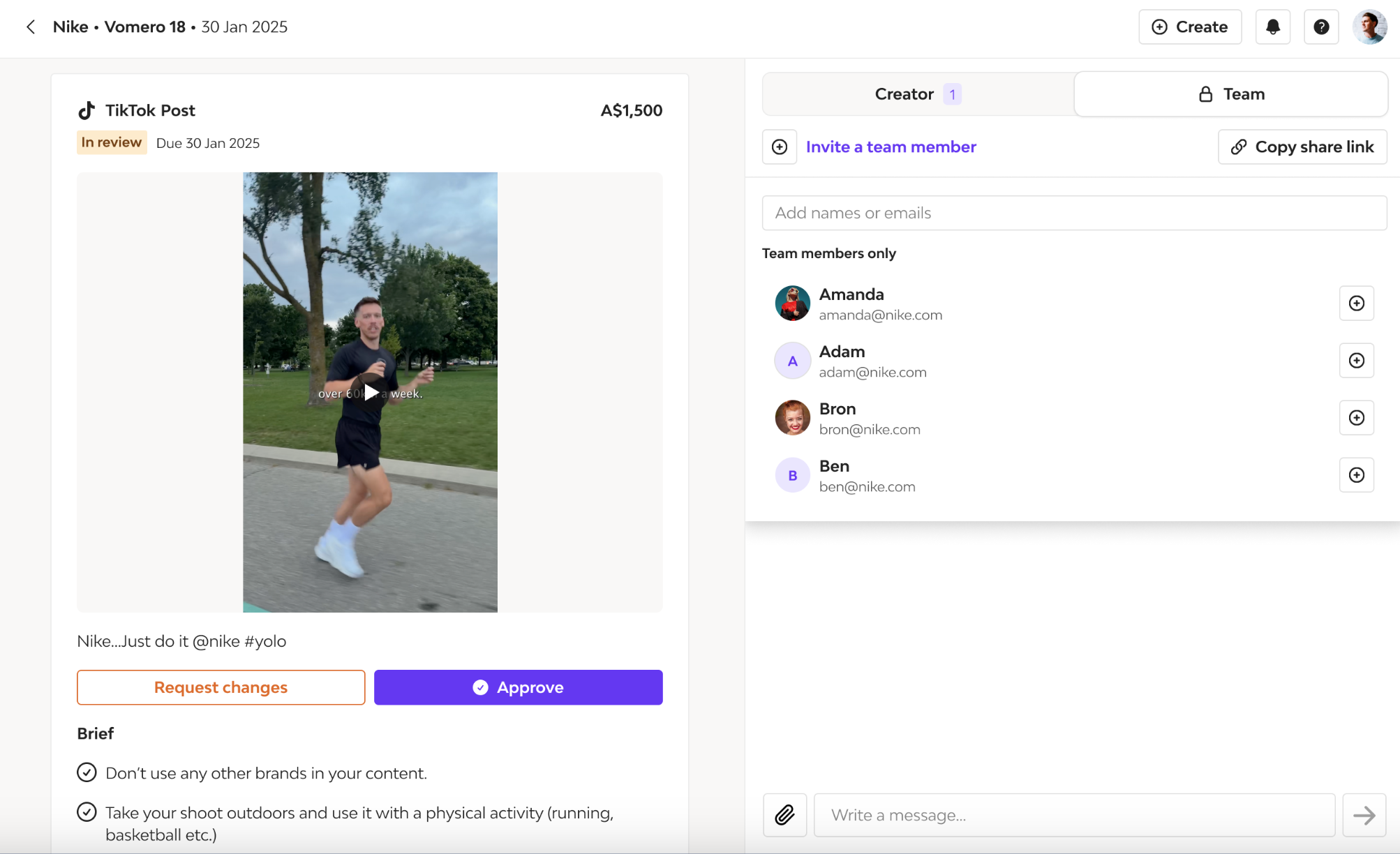Click the A$1,500 price
Image resolution: width=1400 pixels, height=854 pixels.
pos(631,110)
